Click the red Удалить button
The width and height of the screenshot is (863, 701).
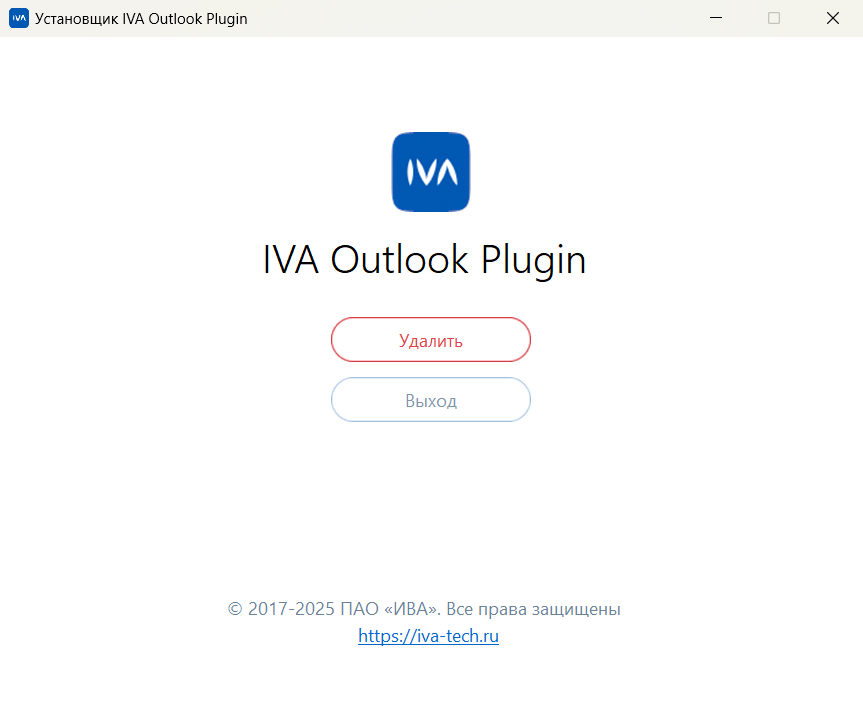pyautogui.click(x=430, y=339)
